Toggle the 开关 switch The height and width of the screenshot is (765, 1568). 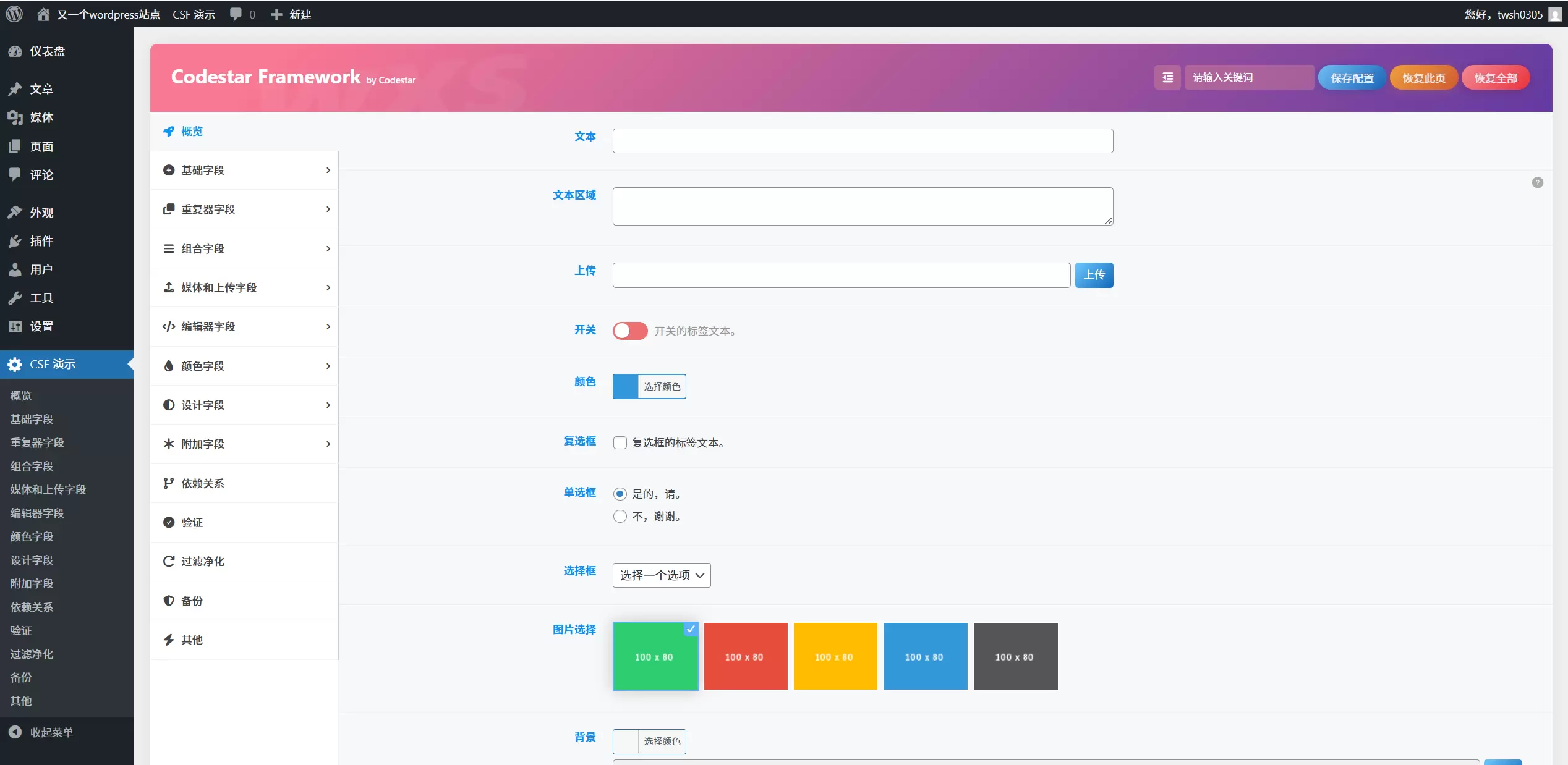(630, 331)
